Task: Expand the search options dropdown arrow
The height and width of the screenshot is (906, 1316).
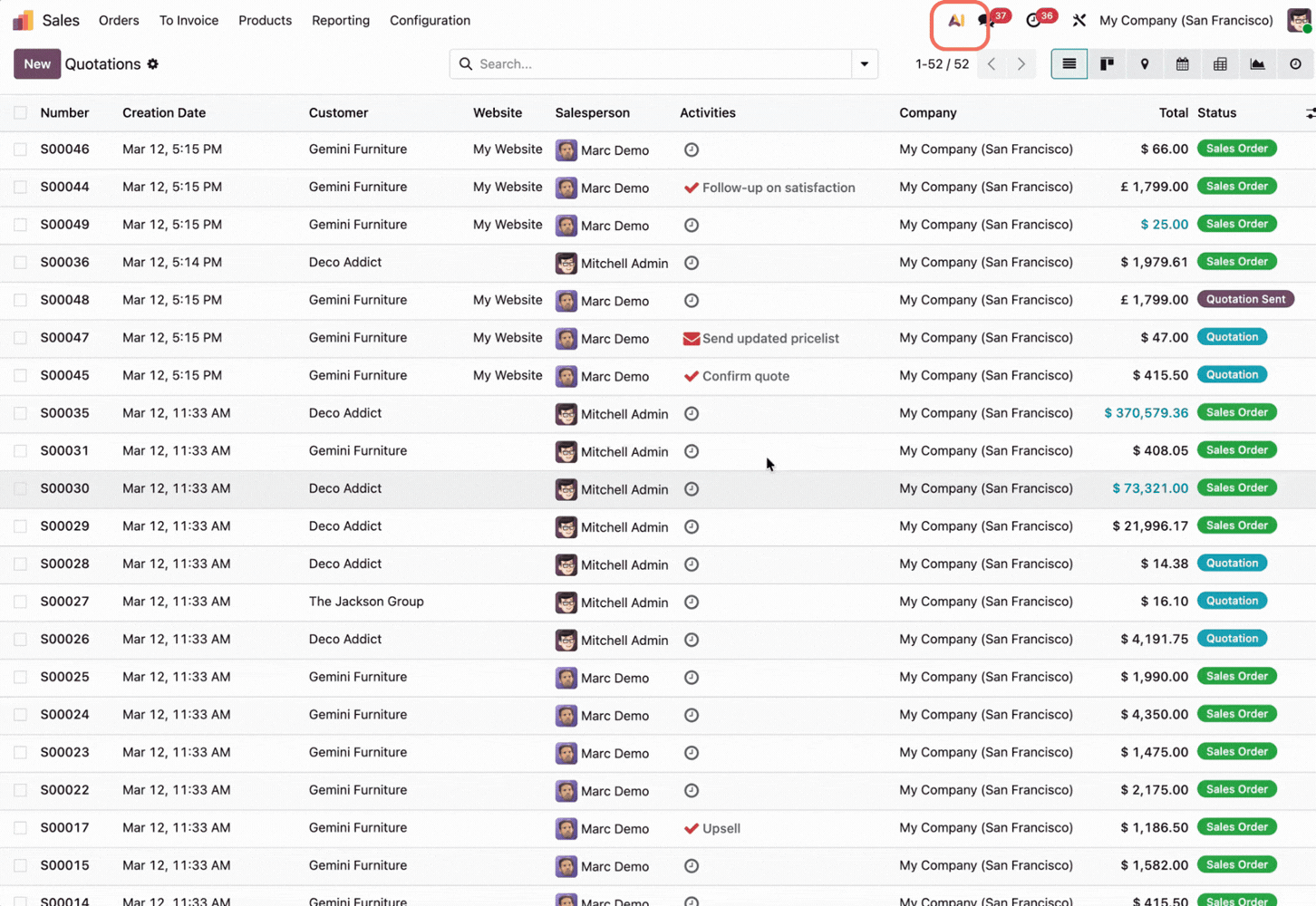Action: (864, 64)
